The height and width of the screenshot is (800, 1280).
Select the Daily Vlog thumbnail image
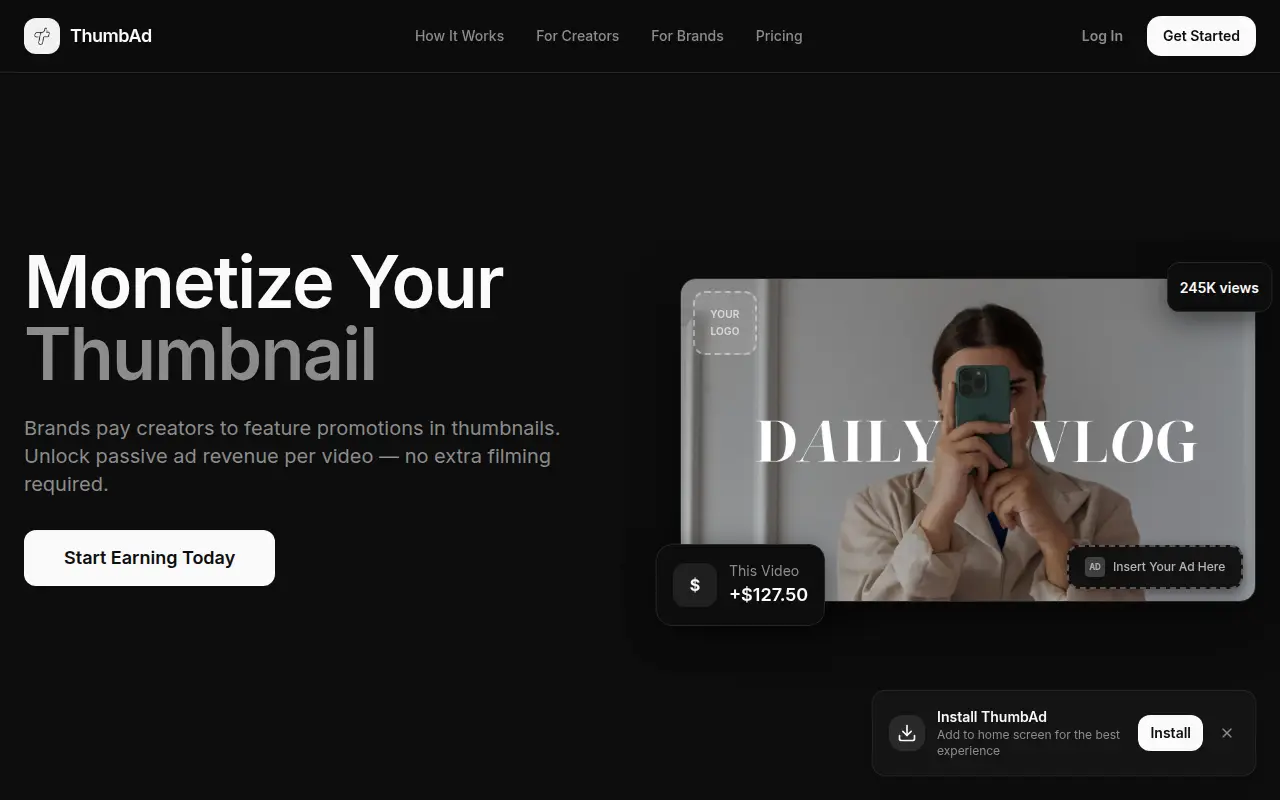pyautogui.click(x=968, y=440)
